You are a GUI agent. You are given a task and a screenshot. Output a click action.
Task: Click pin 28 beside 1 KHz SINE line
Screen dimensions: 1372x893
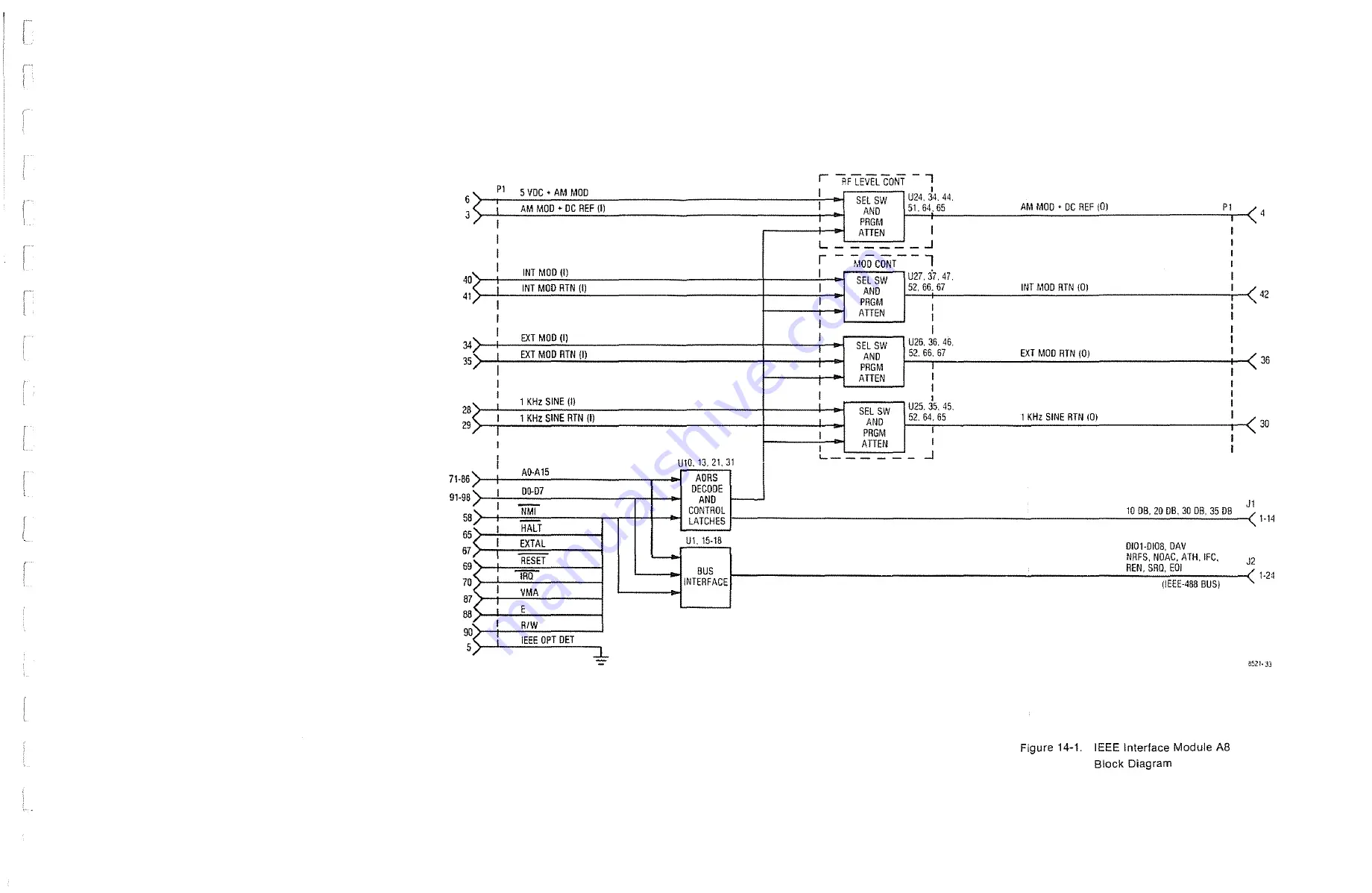point(467,410)
